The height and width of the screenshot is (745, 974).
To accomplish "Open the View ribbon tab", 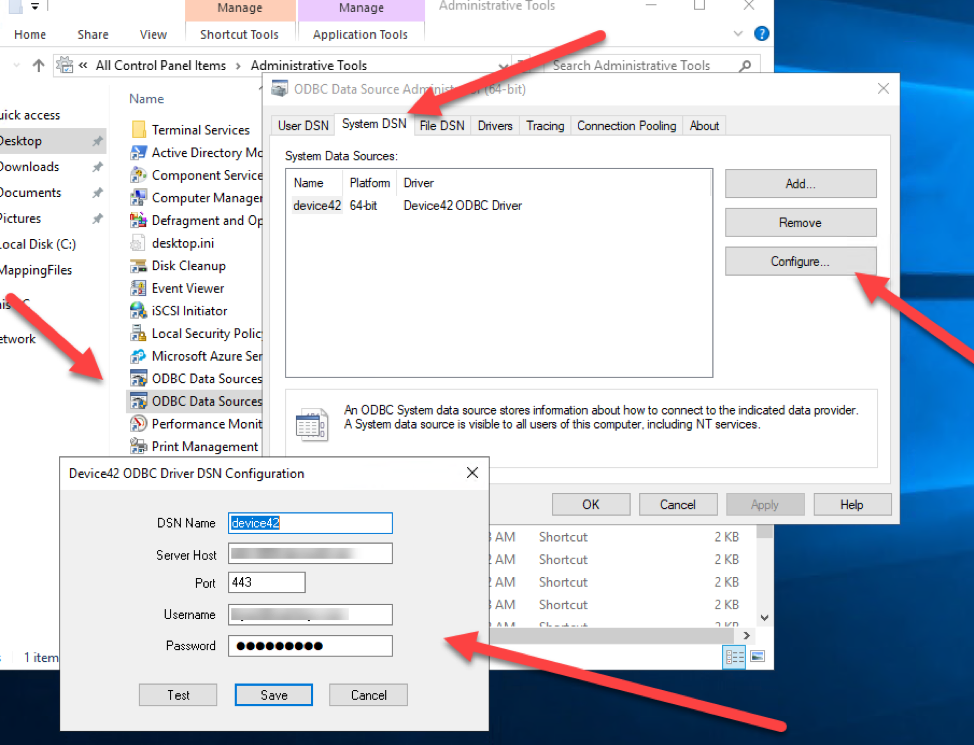I will pyautogui.click(x=153, y=34).
